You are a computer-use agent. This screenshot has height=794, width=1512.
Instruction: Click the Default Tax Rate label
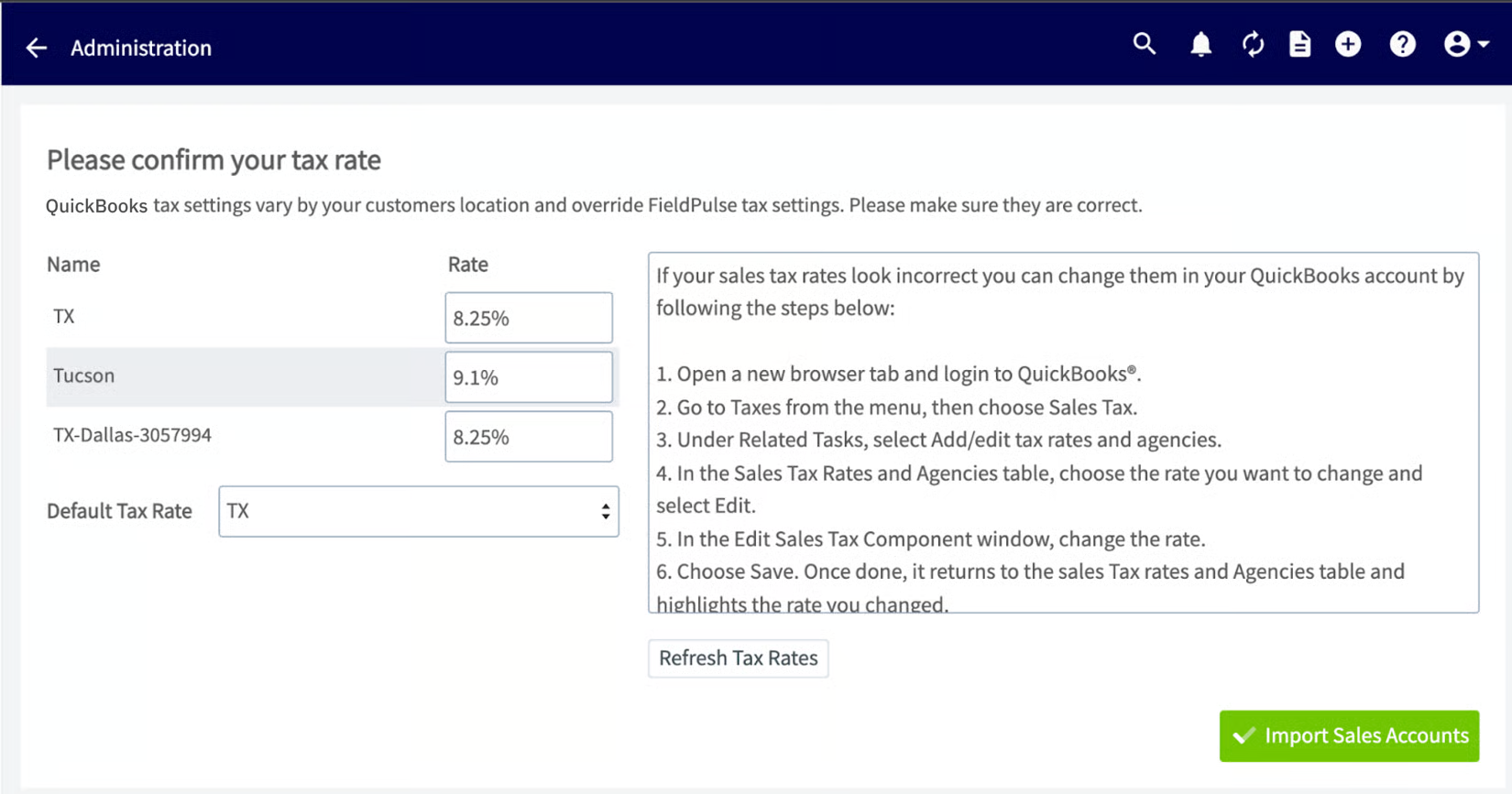point(119,511)
